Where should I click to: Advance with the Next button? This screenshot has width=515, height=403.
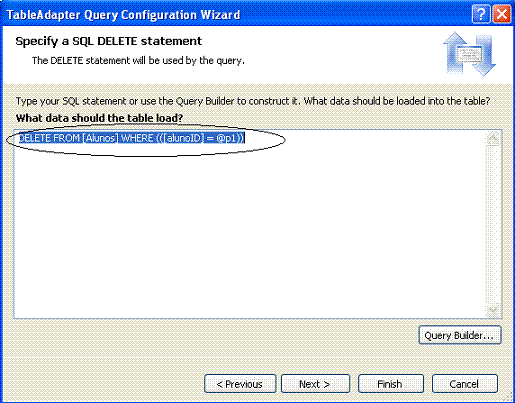pos(315,384)
